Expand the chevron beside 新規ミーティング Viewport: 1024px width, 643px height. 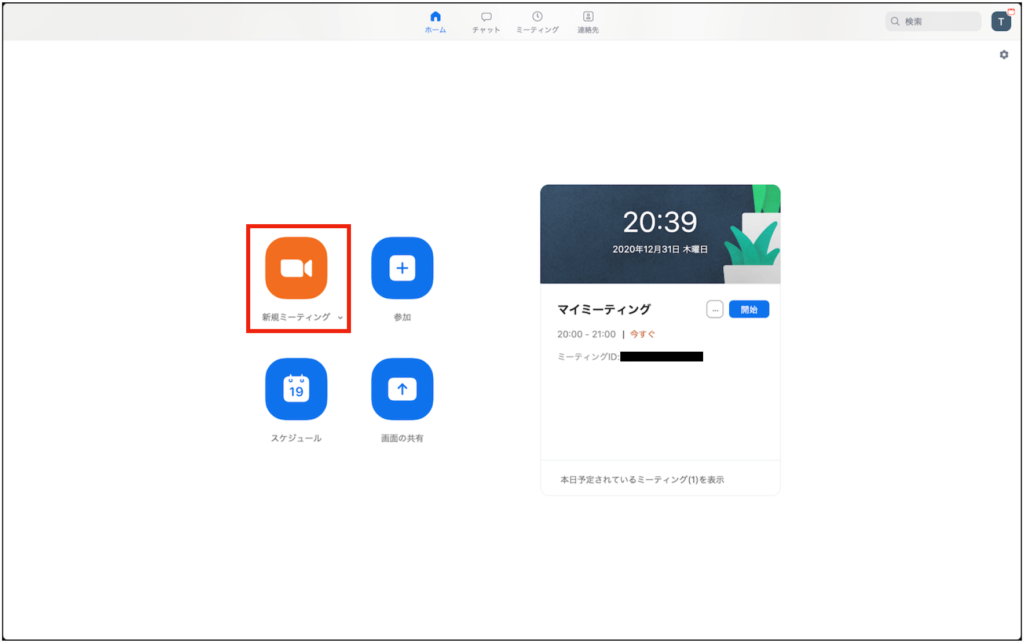pyautogui.click(x=341, y=318)
